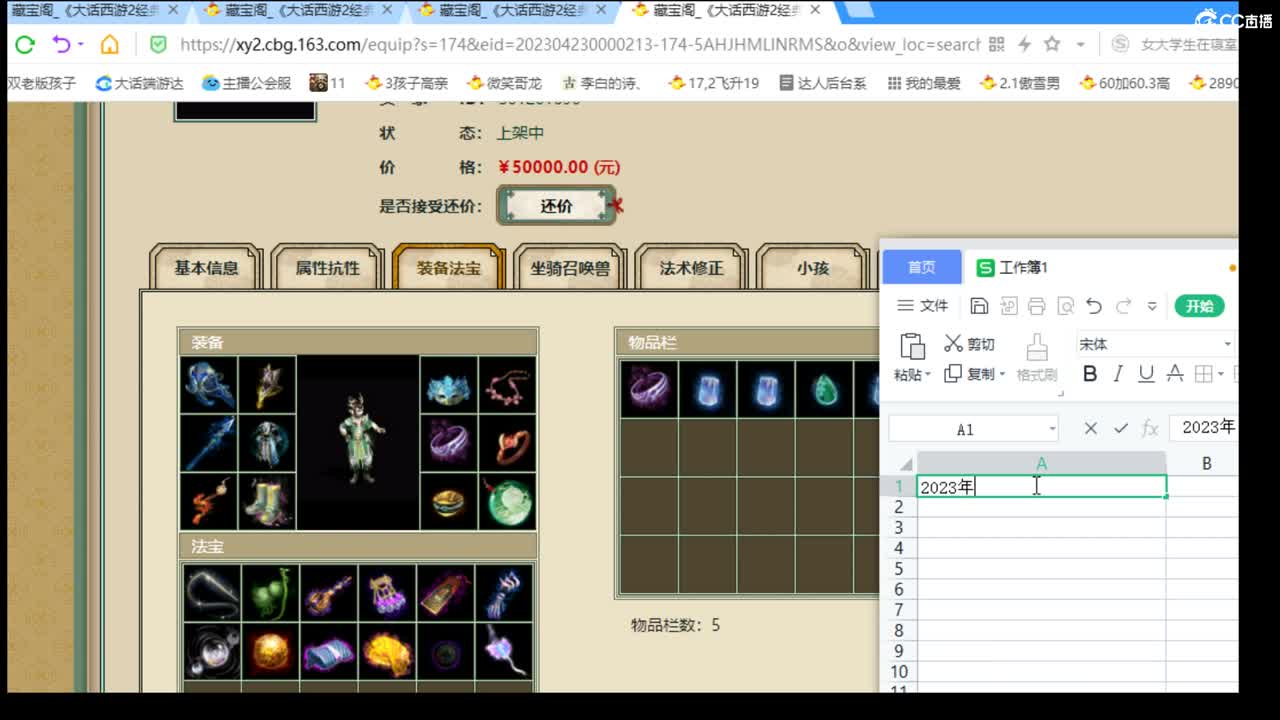Open the font name 宋体 dropdown
The image size is (1280, 720).
[1228, 344]
